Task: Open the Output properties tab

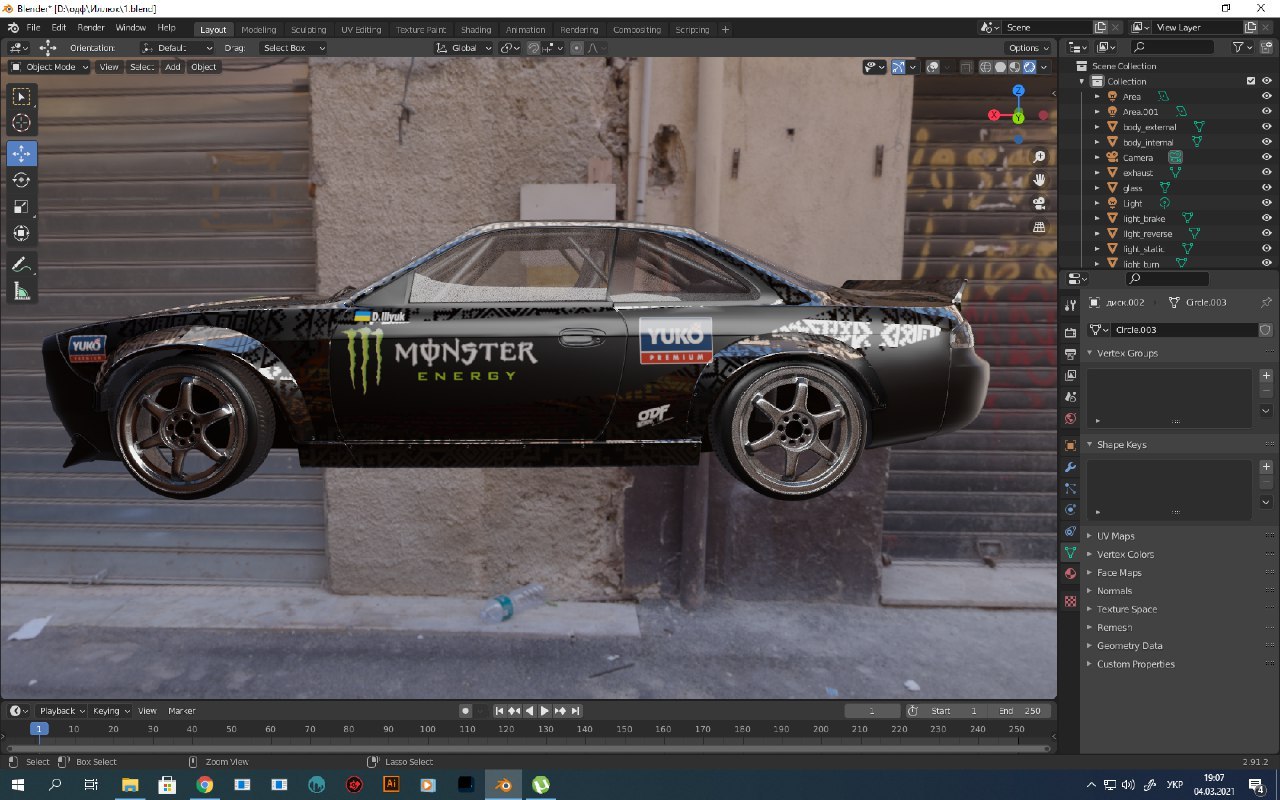Action: (1070, 354)
